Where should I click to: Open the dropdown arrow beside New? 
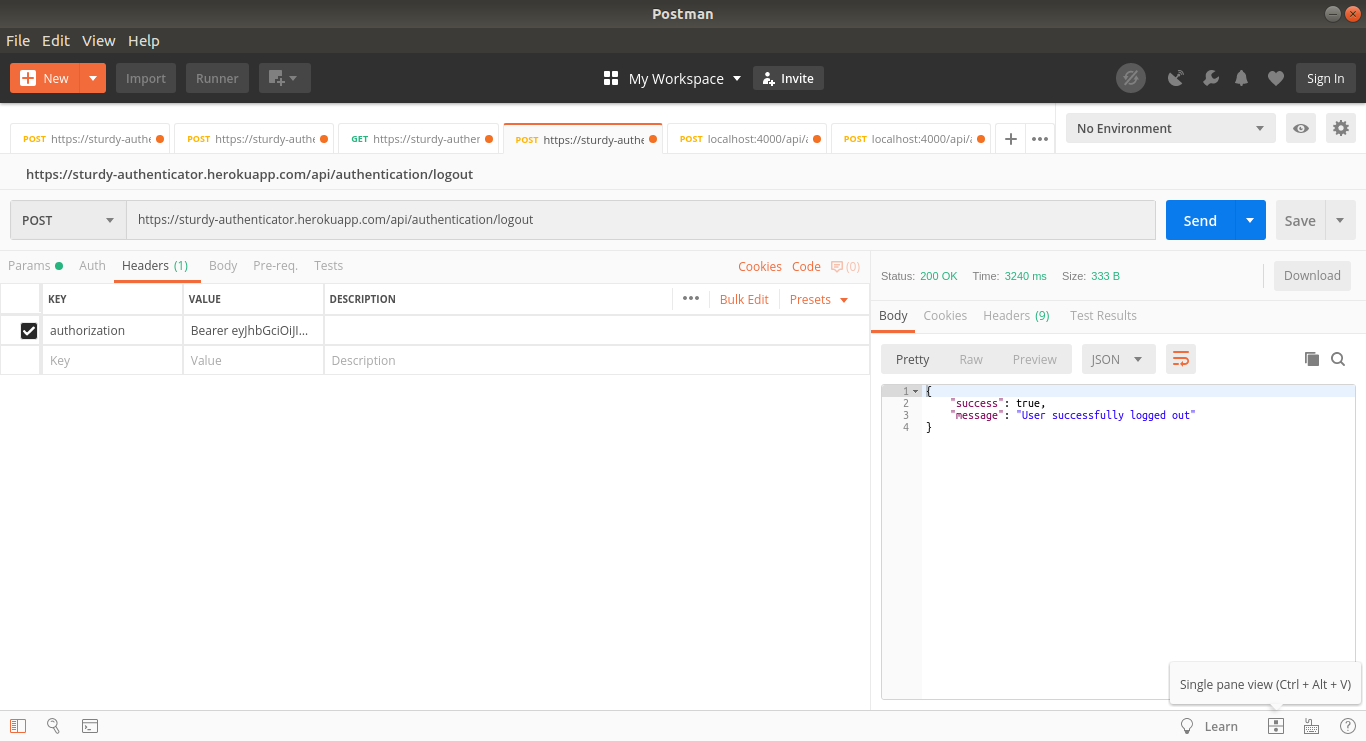[93, 78]
